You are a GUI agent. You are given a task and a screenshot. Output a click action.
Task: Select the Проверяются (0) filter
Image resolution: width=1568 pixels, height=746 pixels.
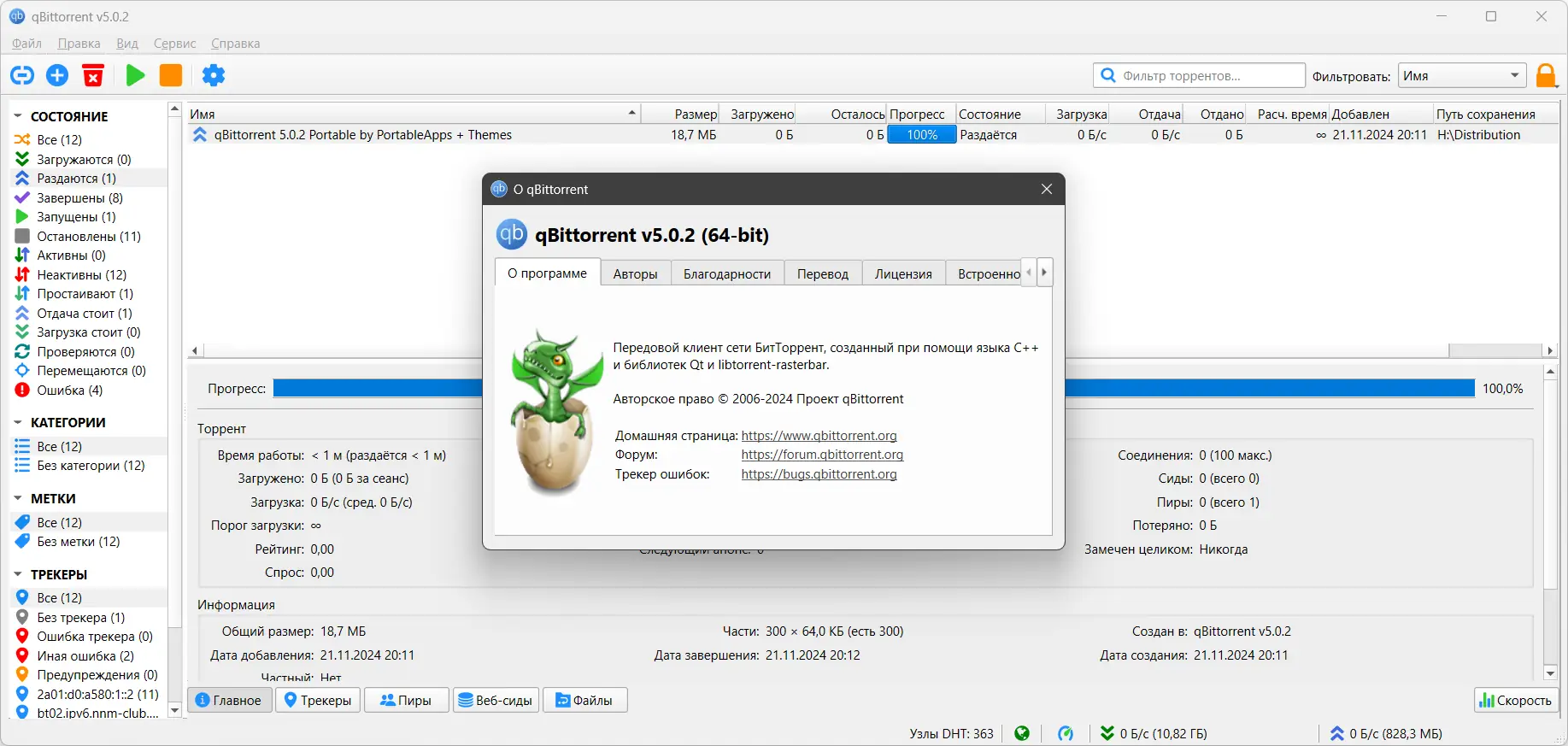85,351
